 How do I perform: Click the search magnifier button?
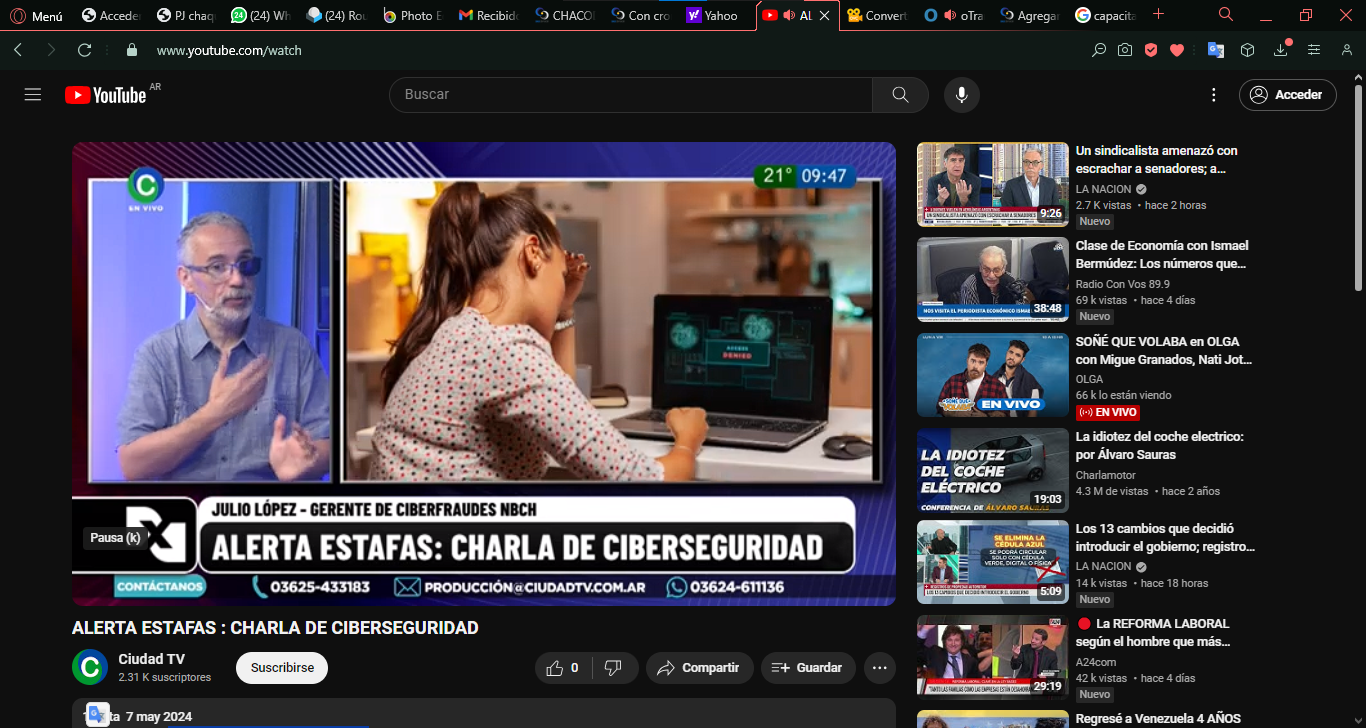click(x=900, y=95)
